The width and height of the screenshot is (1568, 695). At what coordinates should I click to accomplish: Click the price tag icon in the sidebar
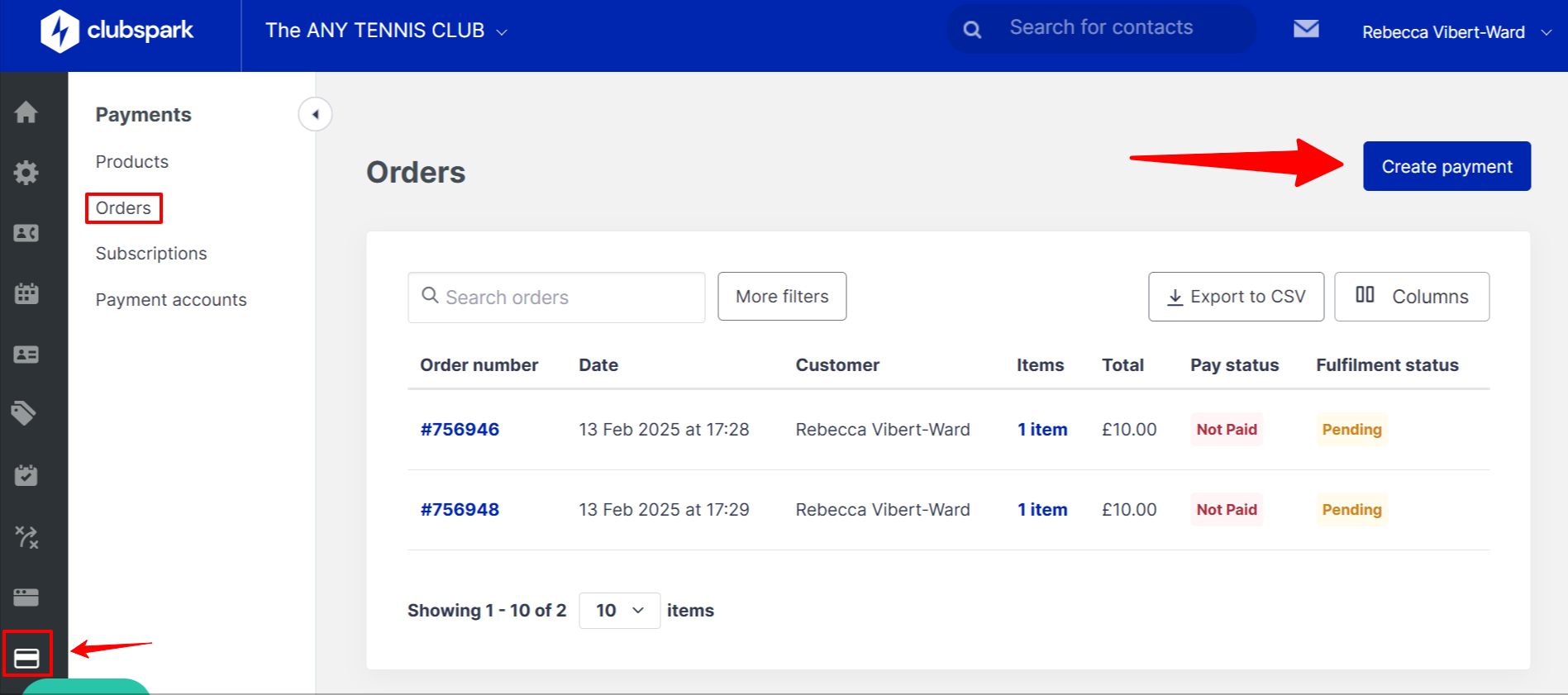(24, 412)
